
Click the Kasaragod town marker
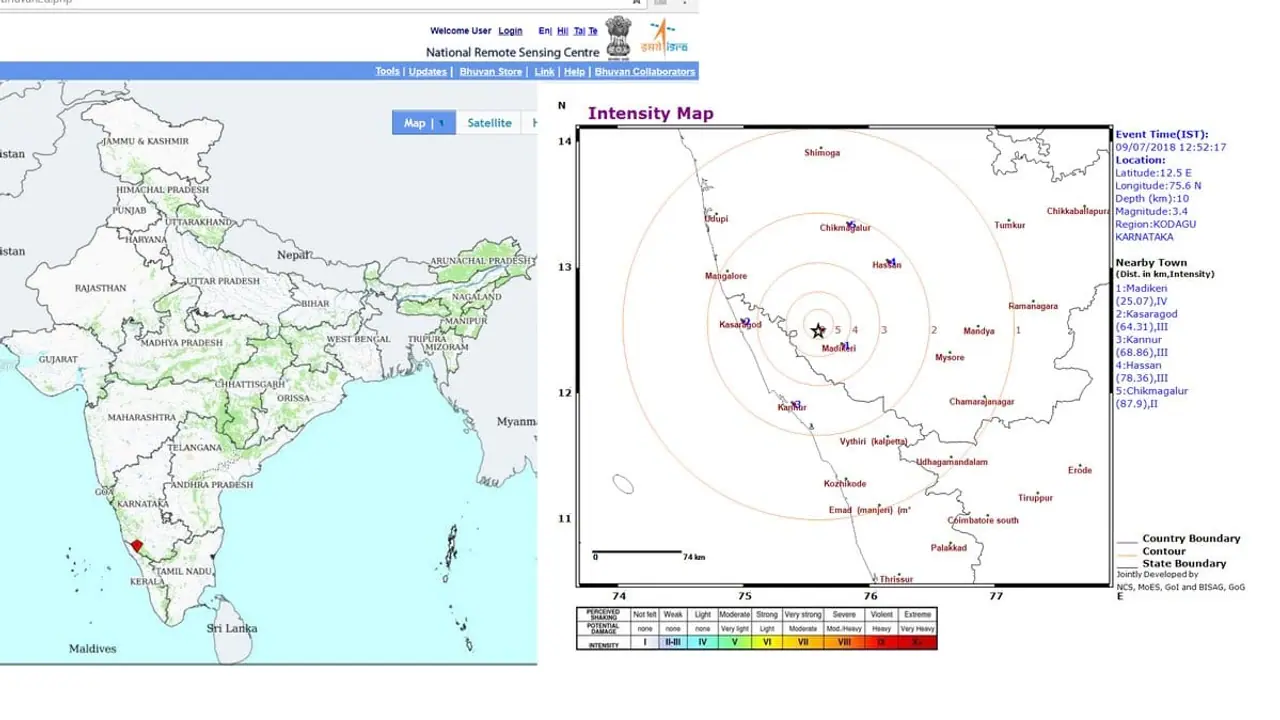[745, 321]
